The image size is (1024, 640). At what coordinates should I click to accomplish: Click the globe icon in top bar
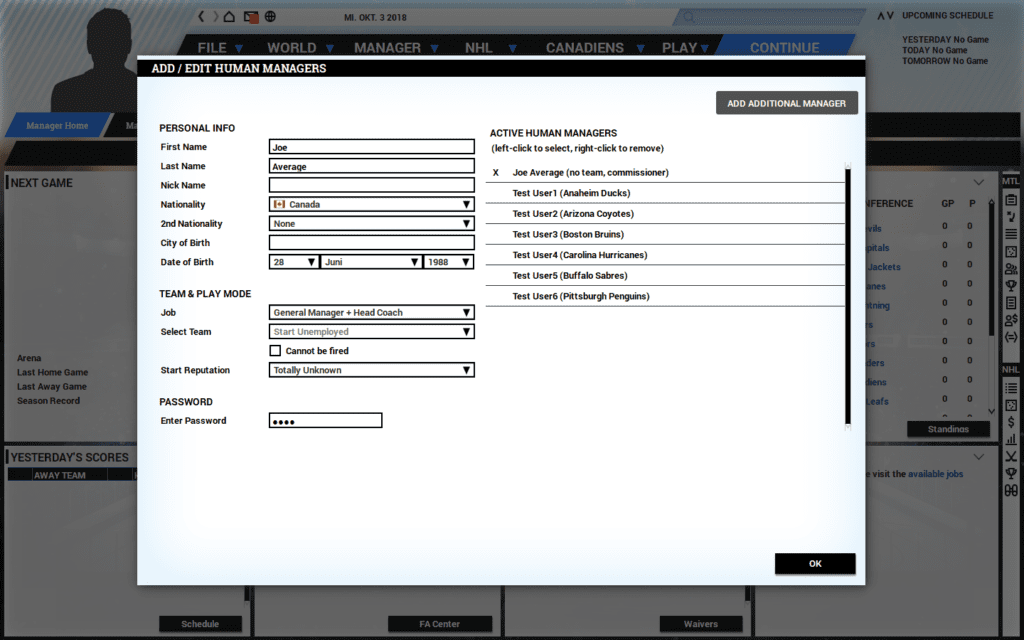coord(271,17)
